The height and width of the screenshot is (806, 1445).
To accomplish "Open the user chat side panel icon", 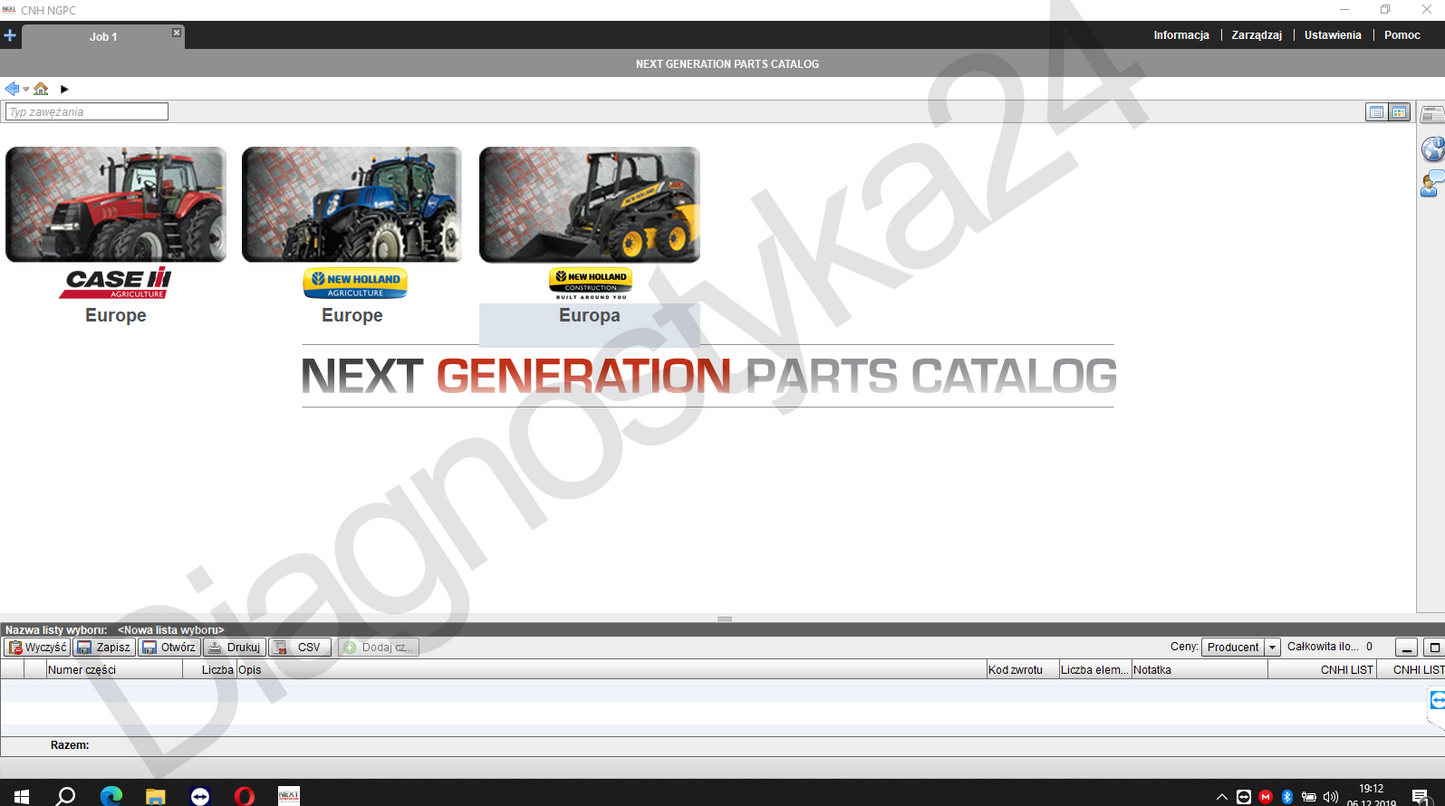I will tap(1433, 183).
